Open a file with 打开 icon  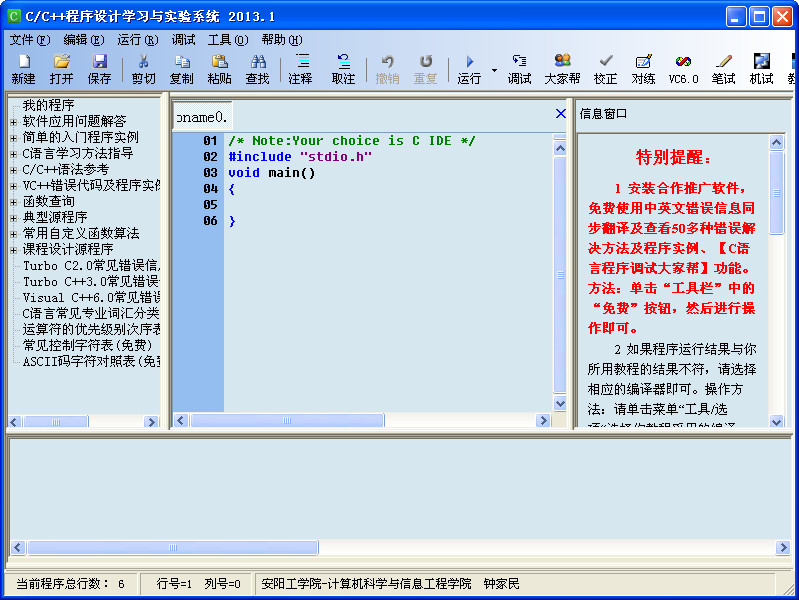[x=62, y=69]
